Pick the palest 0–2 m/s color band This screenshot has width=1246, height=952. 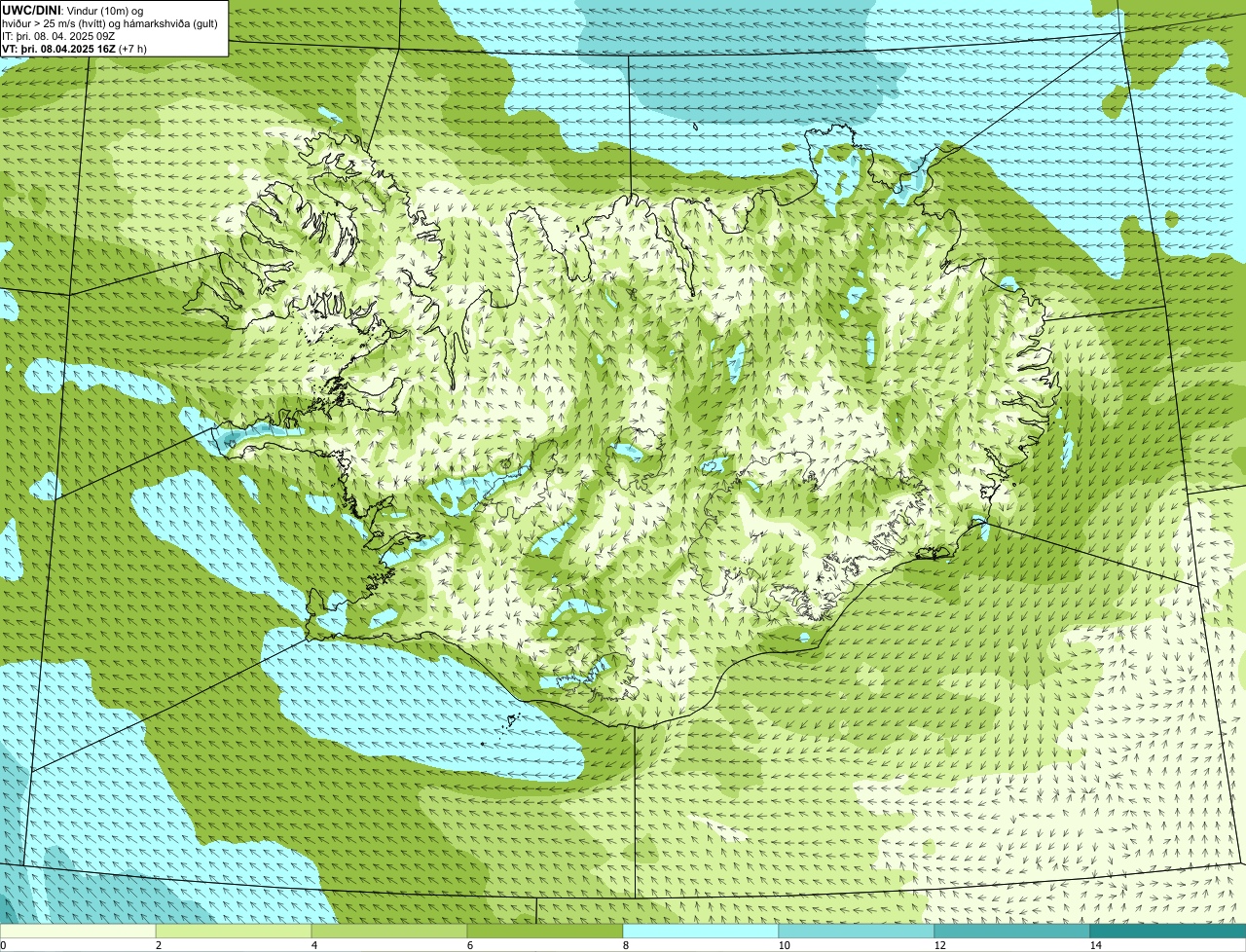(78, 932)
